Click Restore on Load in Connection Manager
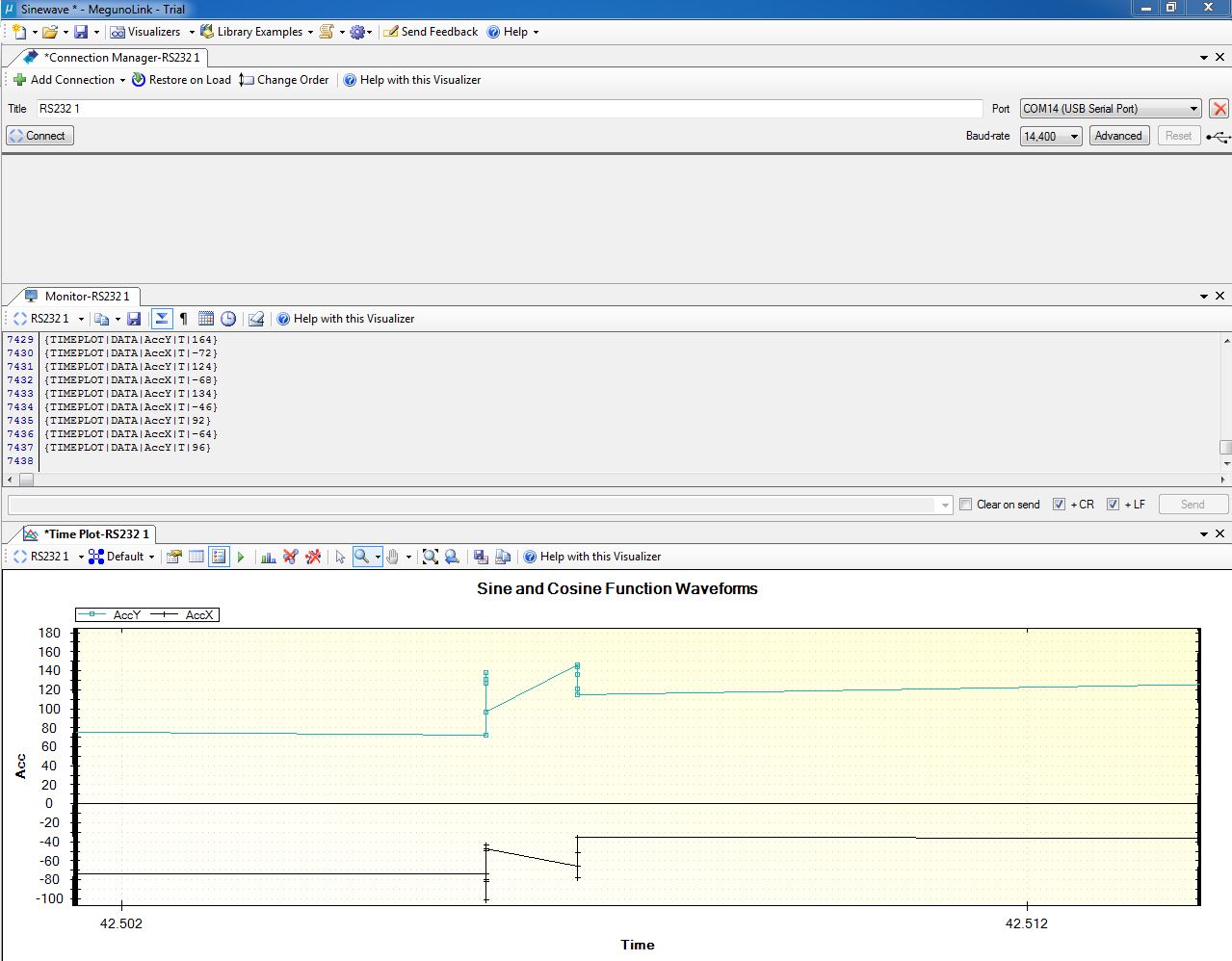 tap(181, 80)
